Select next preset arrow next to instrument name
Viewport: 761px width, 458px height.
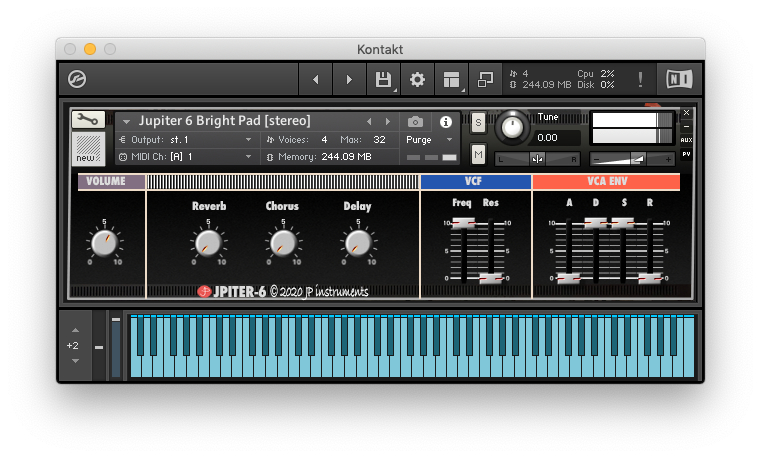pos(388,121)
